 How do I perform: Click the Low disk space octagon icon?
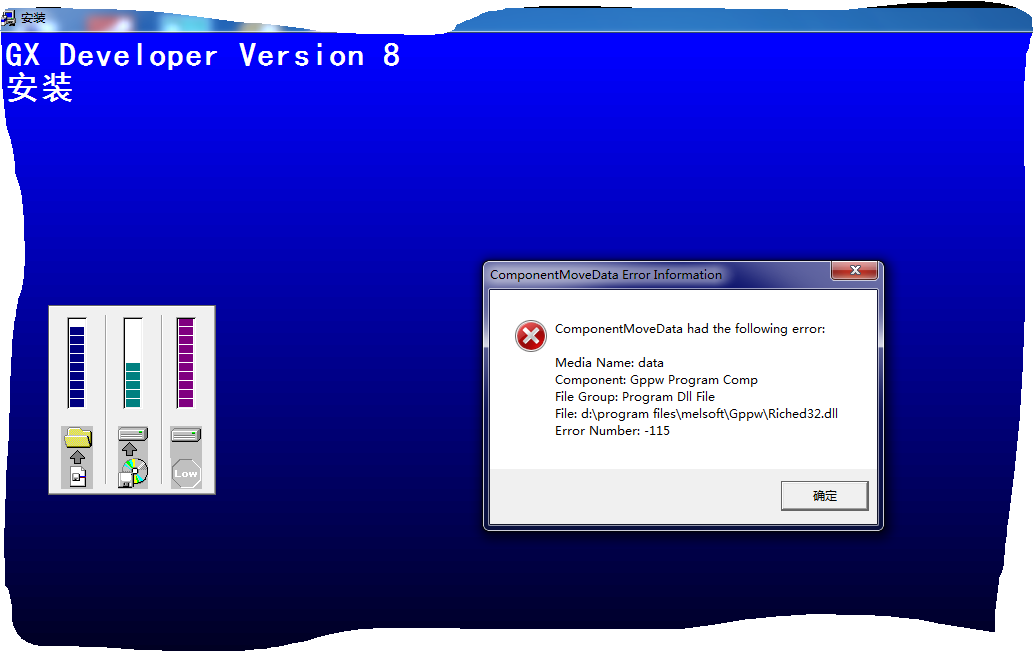[186, 473]
